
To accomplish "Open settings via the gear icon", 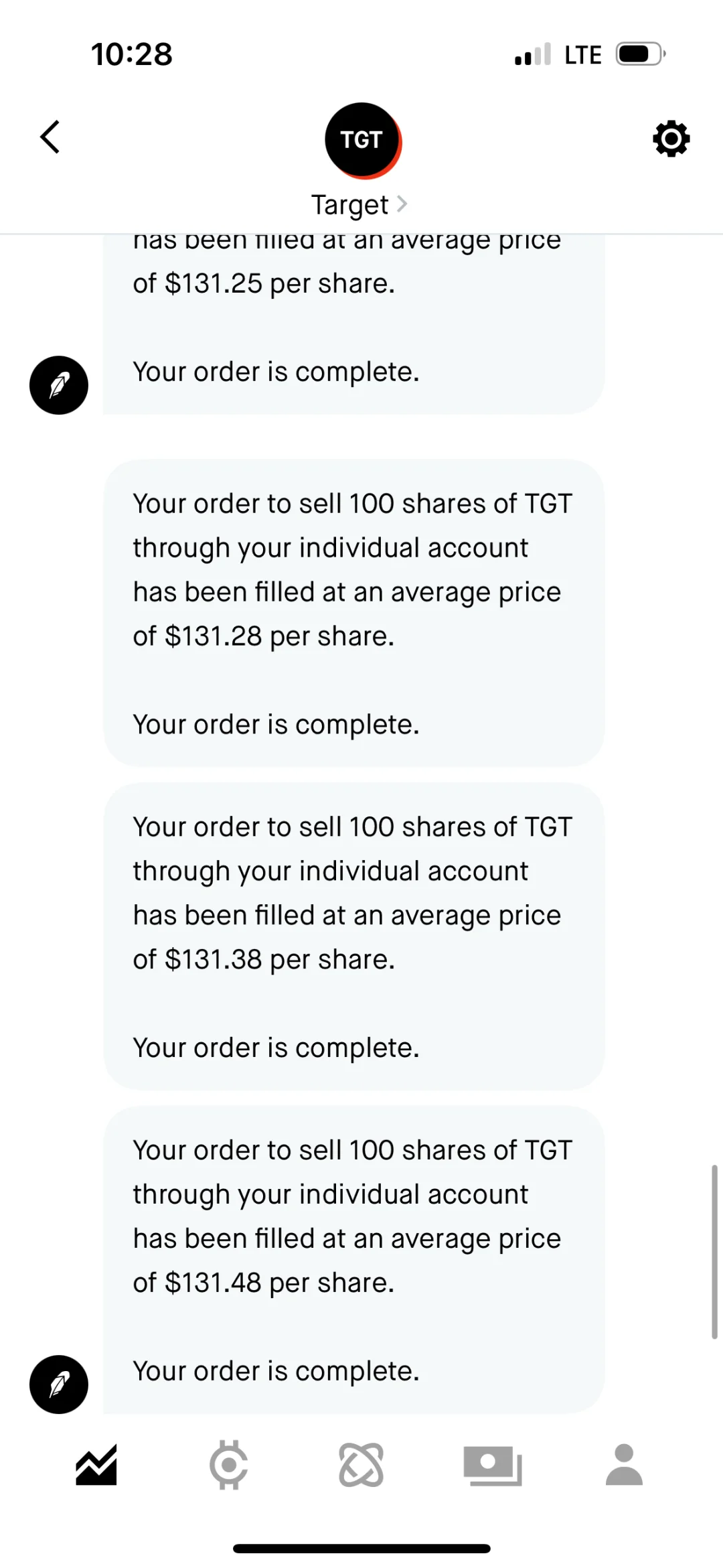I will pyautogui.click(x=671, y=139).
